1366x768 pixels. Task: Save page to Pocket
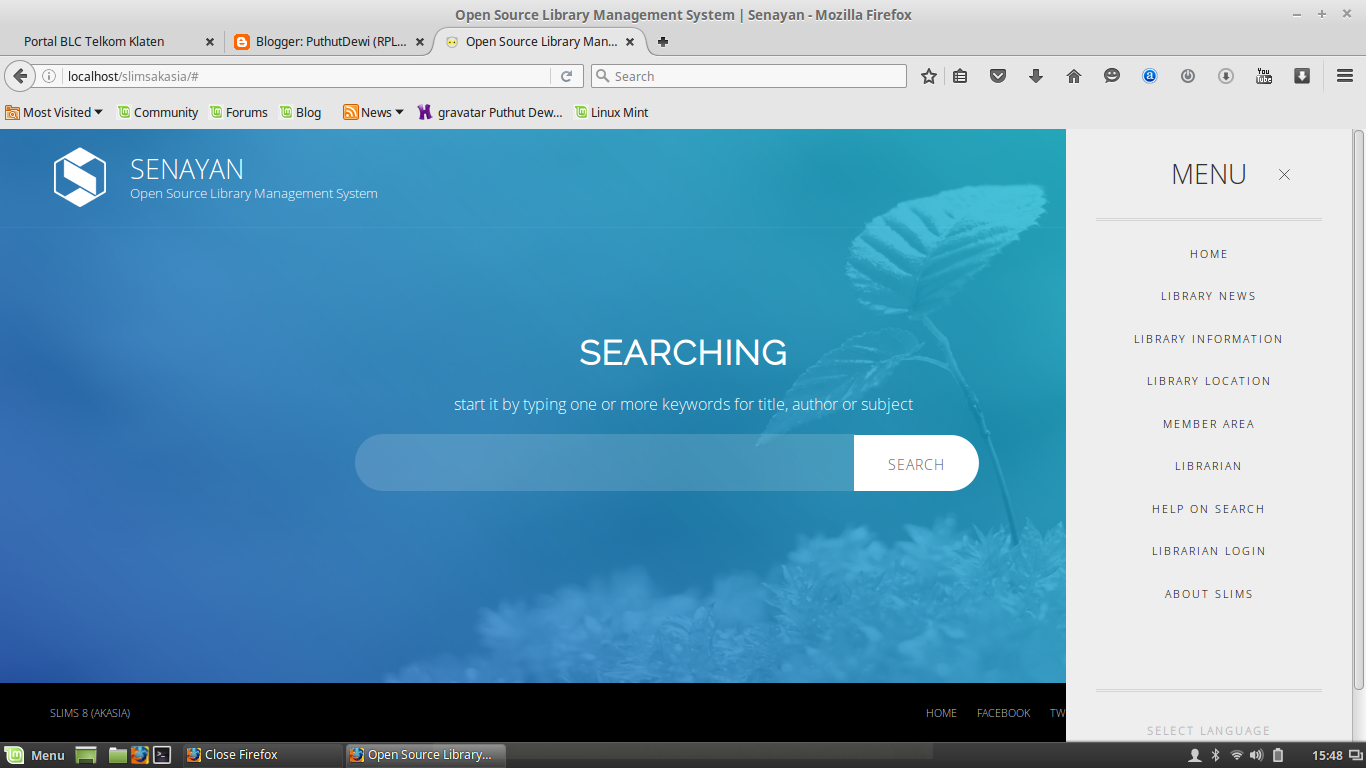tap(998, 76)
